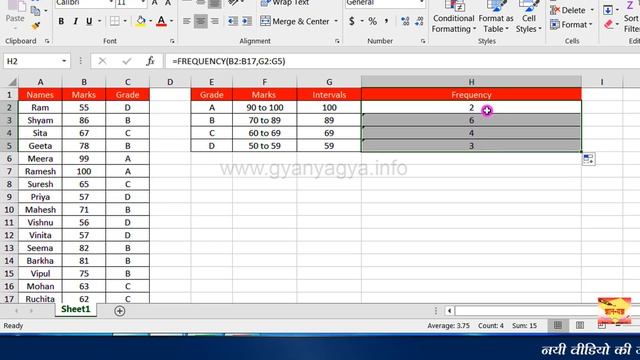Click the Intervals header cell
The width and height of the screenshot is (640, 360).
[329, 95]
